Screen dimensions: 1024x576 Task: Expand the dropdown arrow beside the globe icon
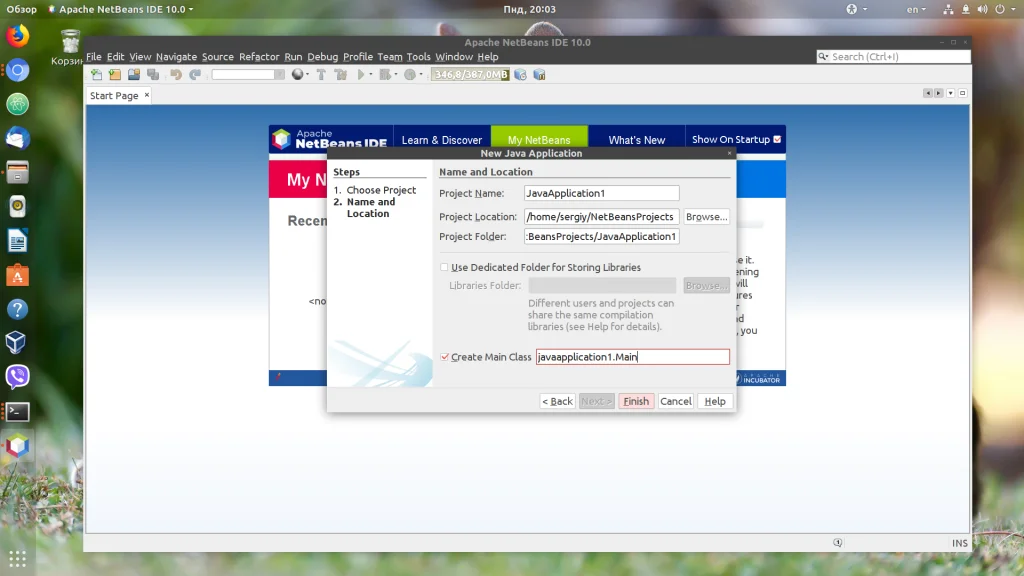(308, 74)
